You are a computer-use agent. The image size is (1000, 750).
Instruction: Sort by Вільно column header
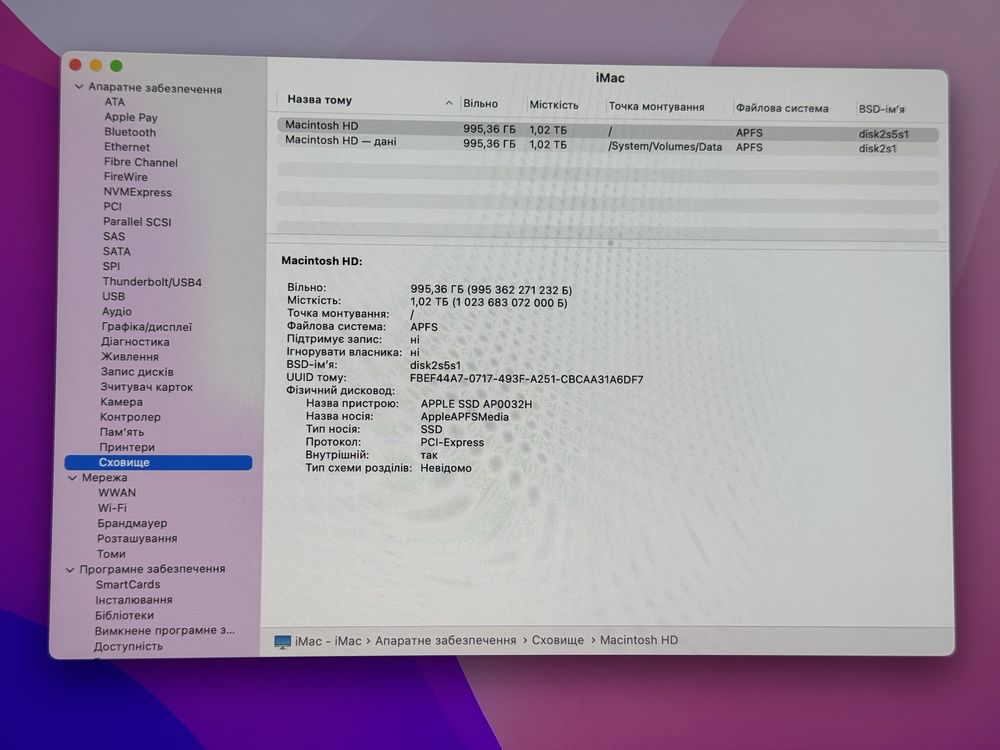(480, 103)
